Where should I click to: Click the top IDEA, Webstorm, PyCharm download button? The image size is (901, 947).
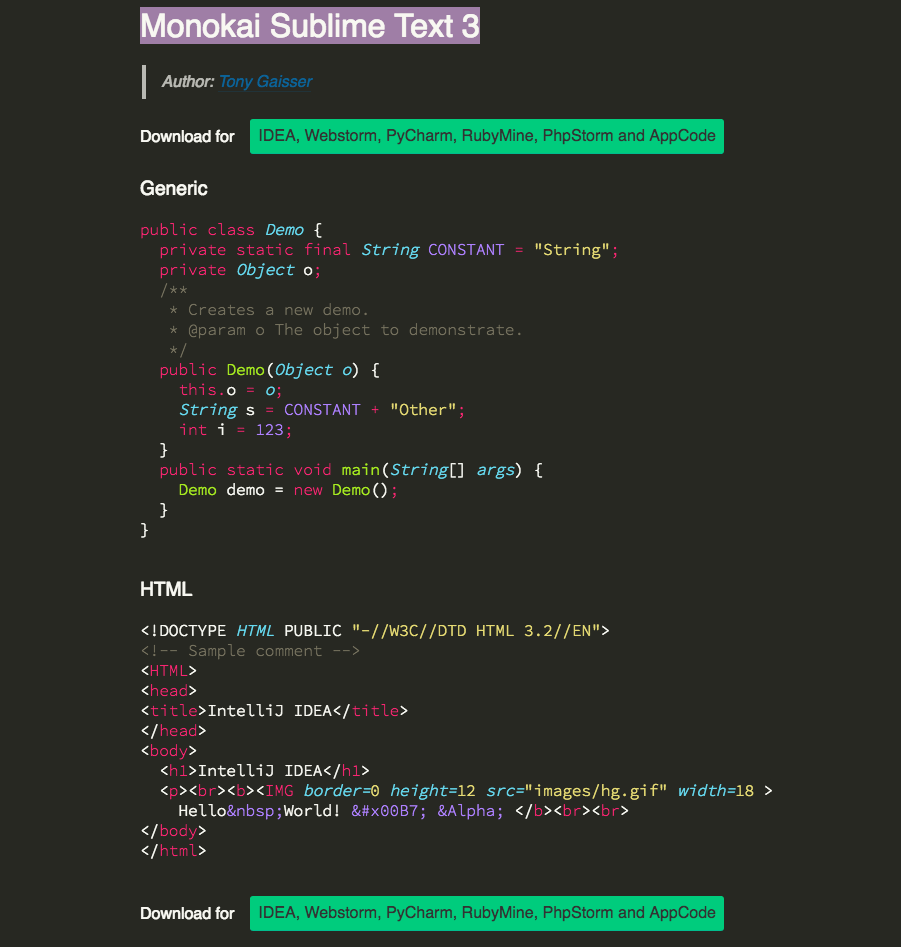(487, 136)
